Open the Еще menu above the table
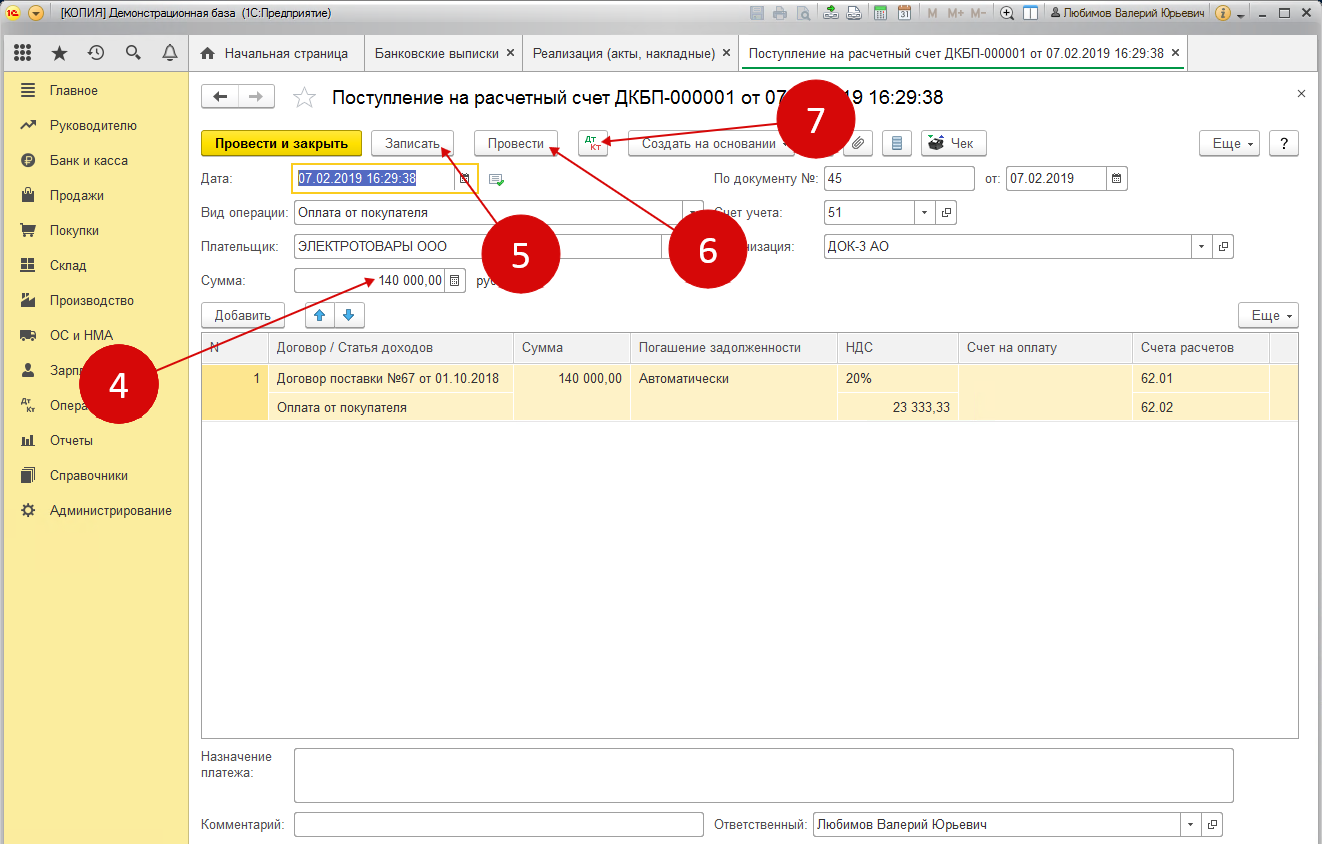This screenshot has height=844, width=1322. [1268, 315]
